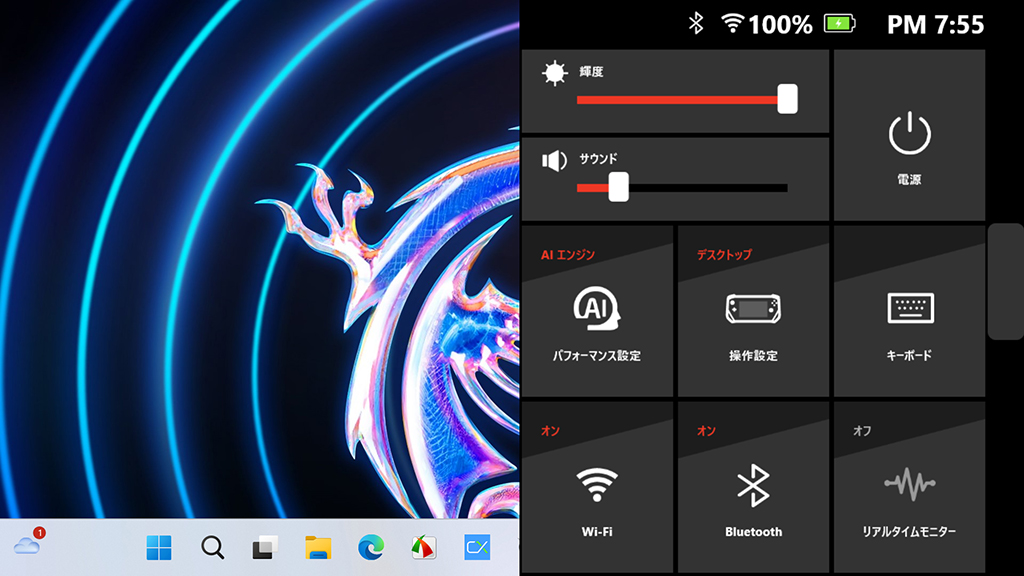Viewport: 1024px width, 576px height.
Task: Click the PM 7:55 clock
Action: click(935, 25)
